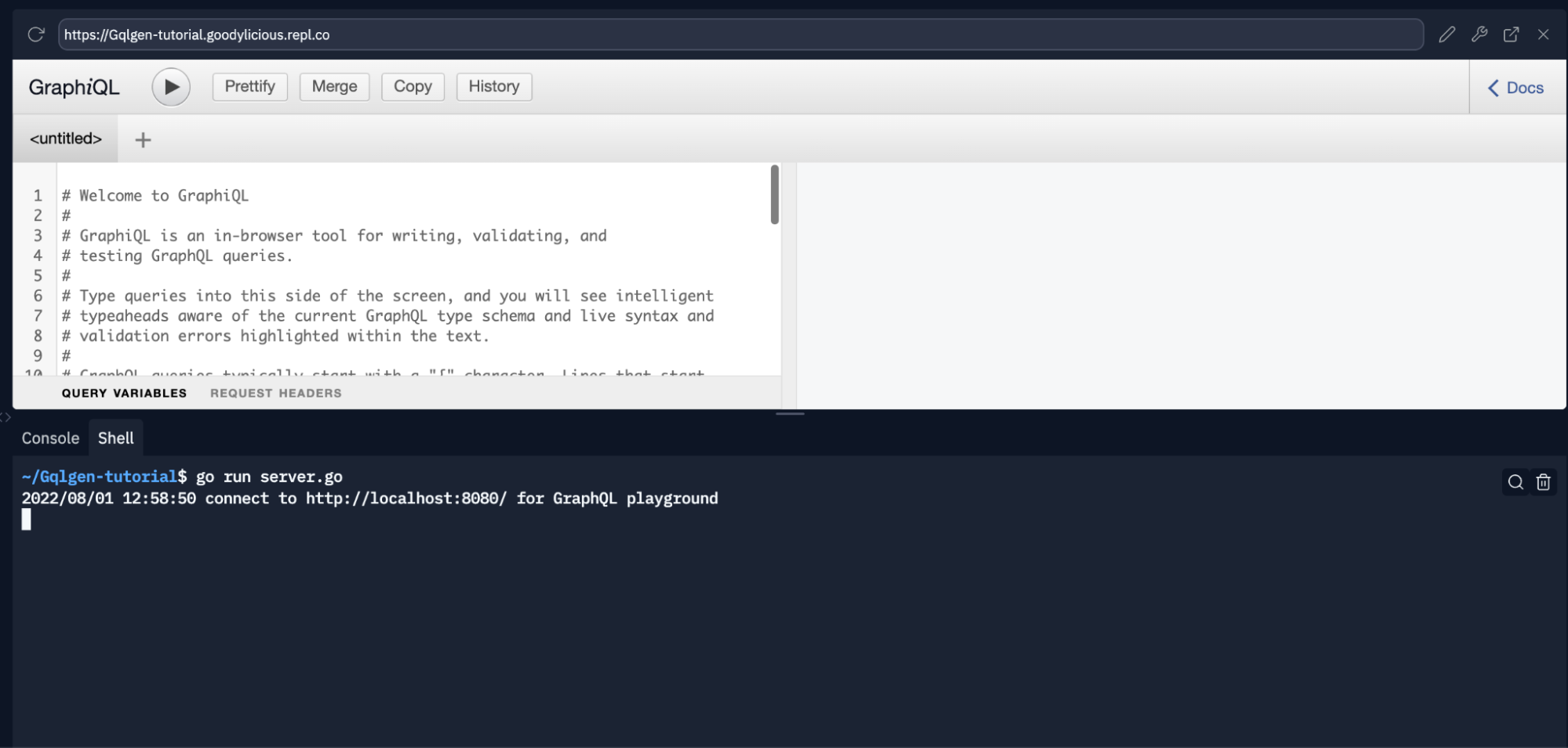The height and width of the screenshot is (748, 1568).
Task: Prettify the GraphQL query
Action: 249,86
